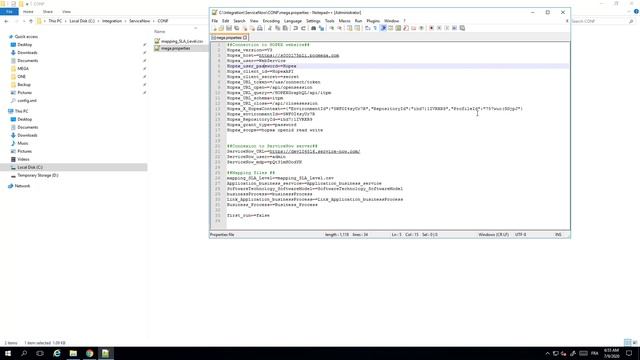This screenshot has width=640, height=360.
Task: Select Videos under This PC
Action: pyautogui.click(x=23, y=159)
